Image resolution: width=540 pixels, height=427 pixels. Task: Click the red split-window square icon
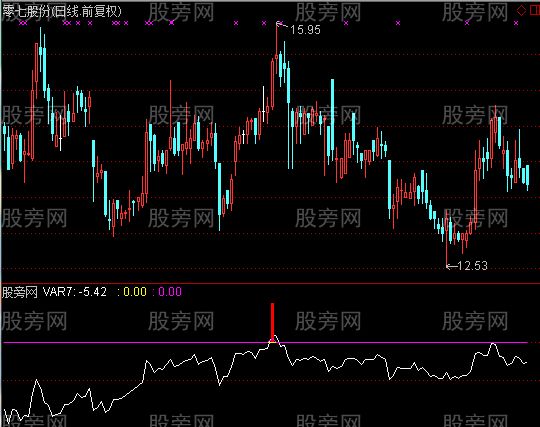[535, 11]
